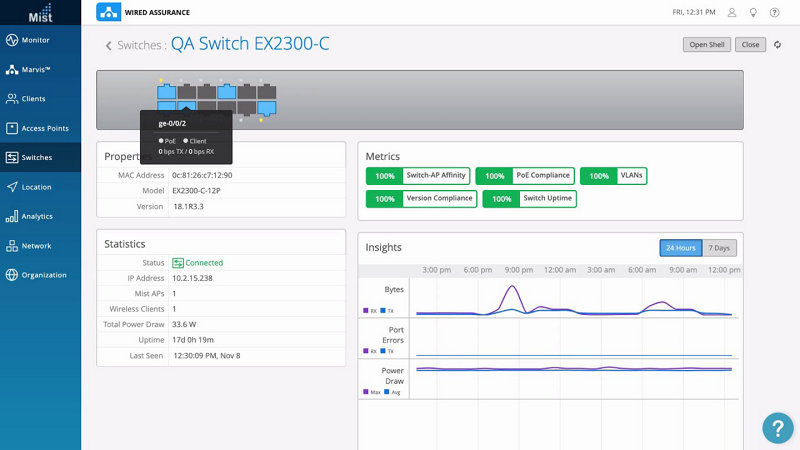Image resolution: width=800 pixels, height=450 pixels.
Task: Click the Switches breadcrumb link
Action: (x=139, y=45)
